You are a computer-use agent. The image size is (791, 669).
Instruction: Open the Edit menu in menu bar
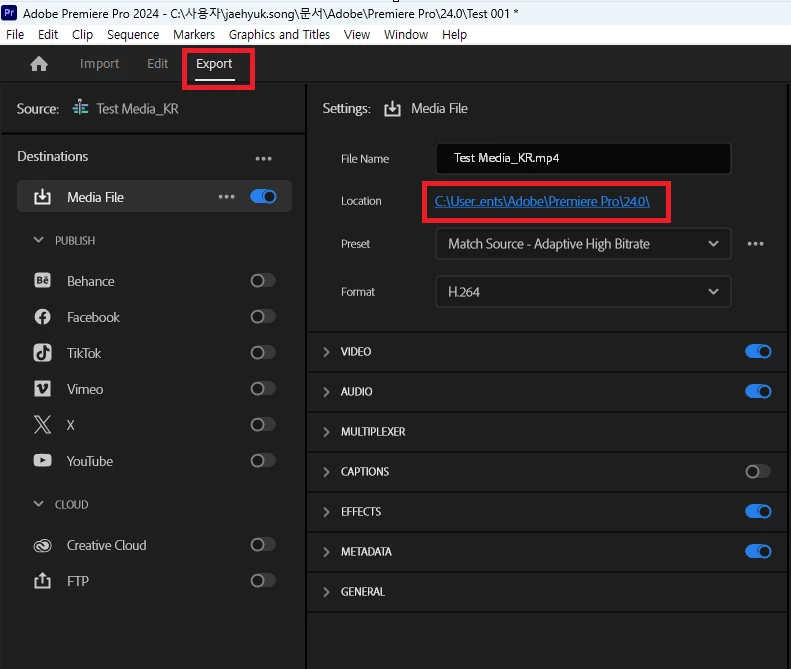click(x=48, y=34)
